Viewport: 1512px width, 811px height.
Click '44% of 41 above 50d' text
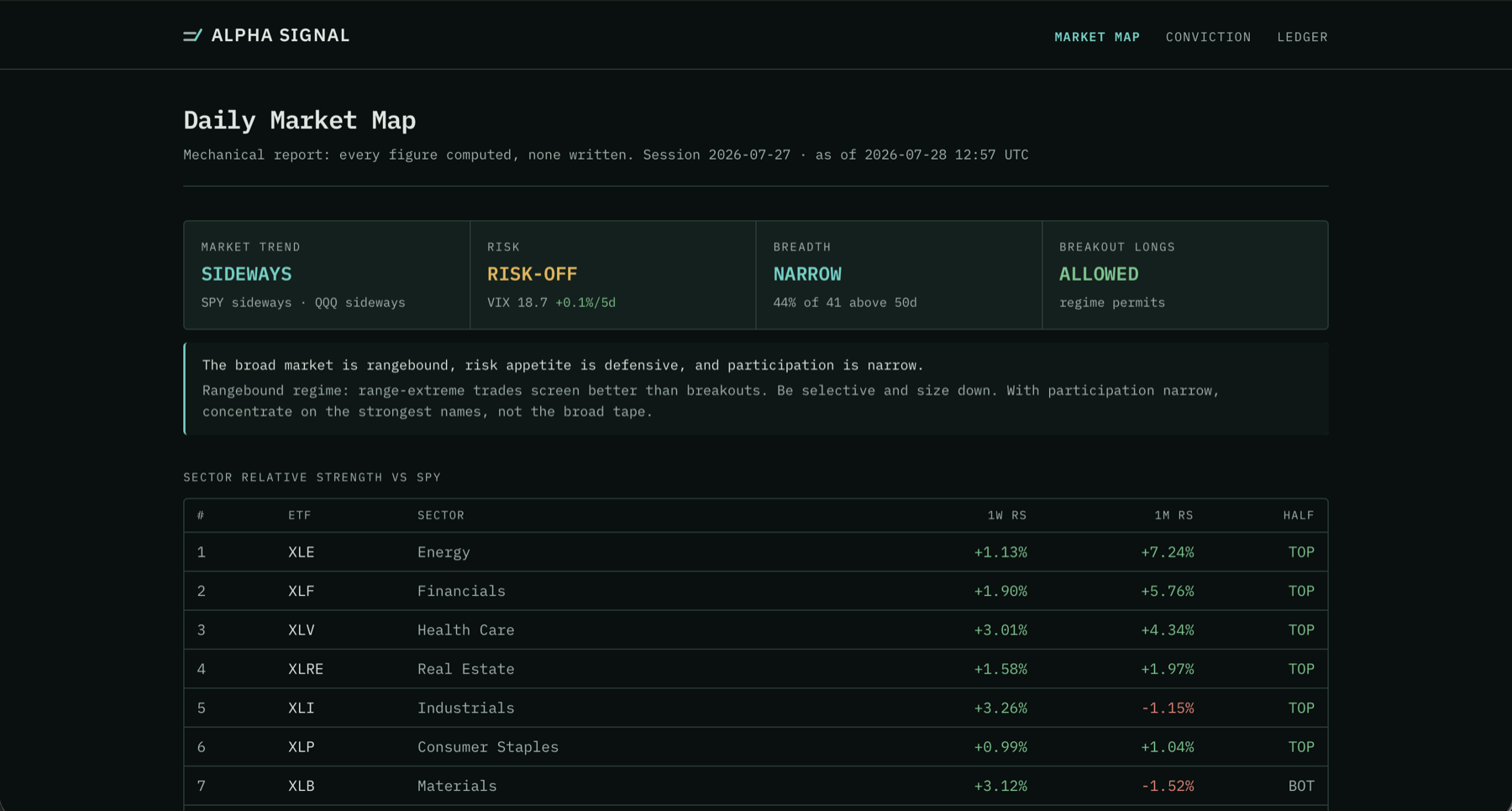pyautogui.click(x=845, y=303)
